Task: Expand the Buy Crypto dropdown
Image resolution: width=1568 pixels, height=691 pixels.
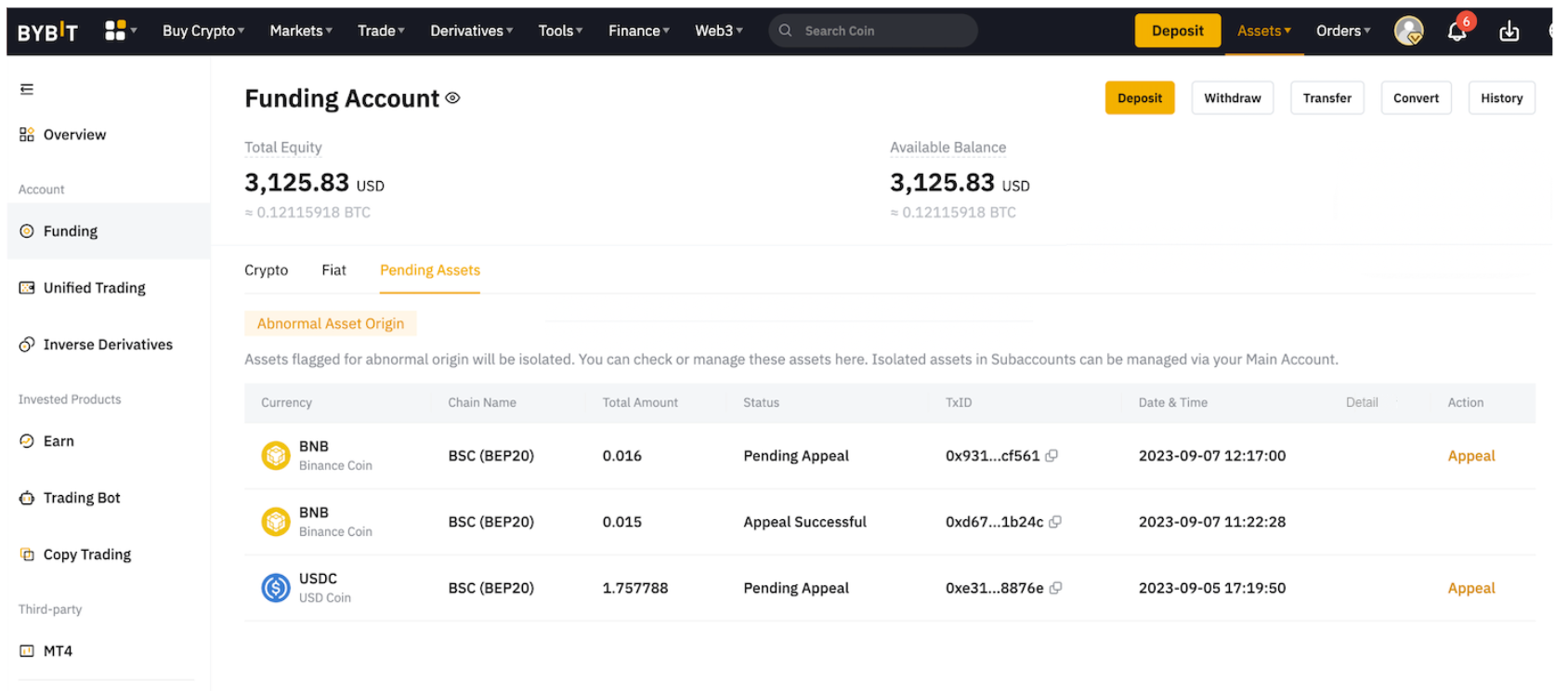Action: click(x=203, y=31)
